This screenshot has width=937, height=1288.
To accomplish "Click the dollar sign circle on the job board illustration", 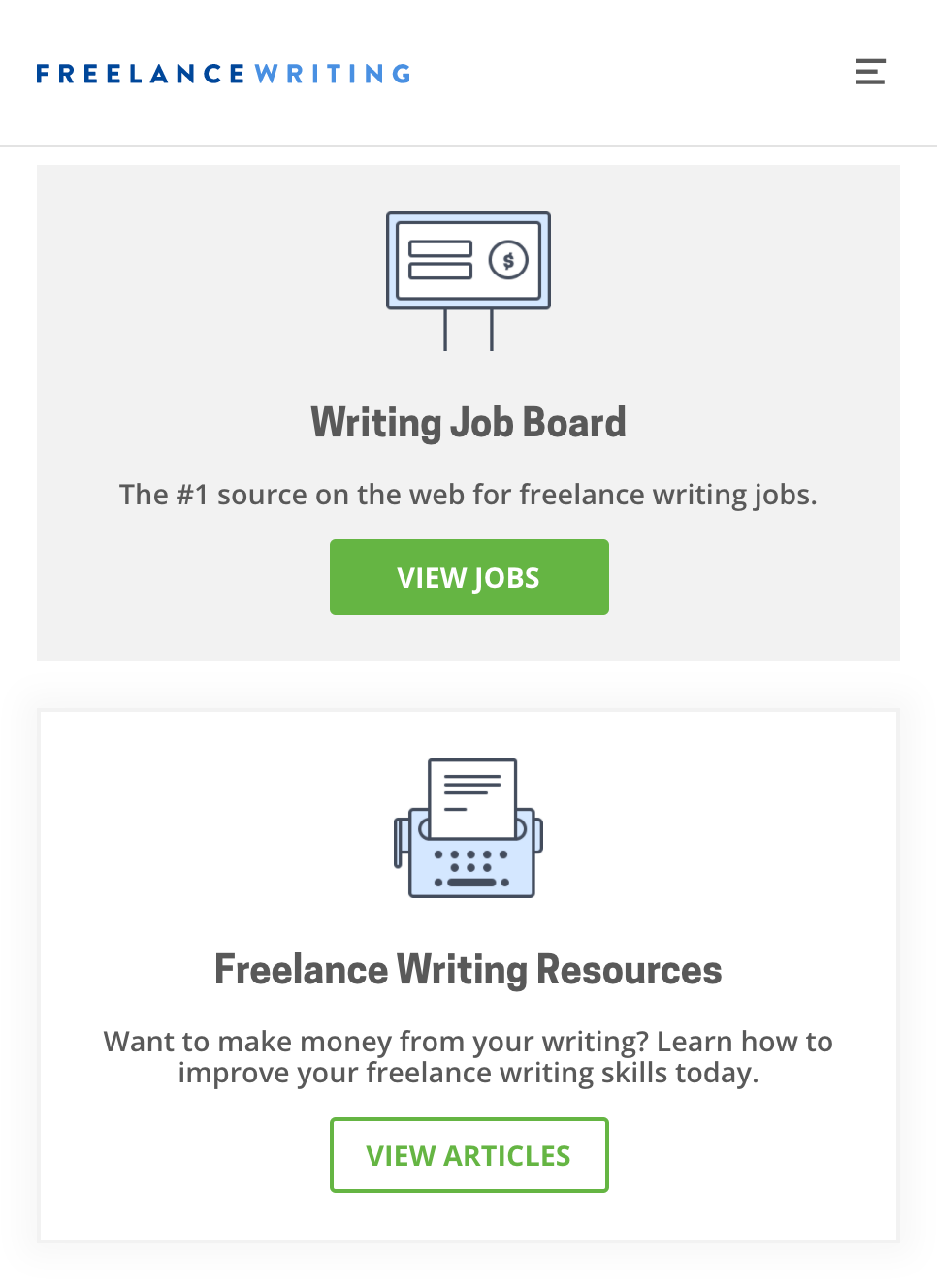I will 505,259.
